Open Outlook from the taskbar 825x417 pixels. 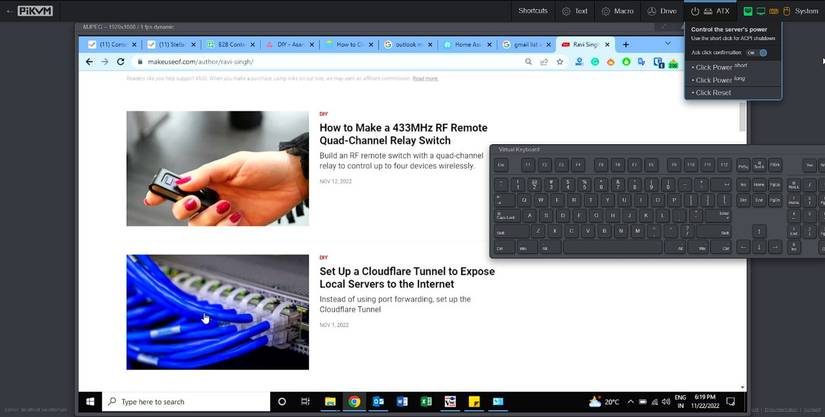378,402
